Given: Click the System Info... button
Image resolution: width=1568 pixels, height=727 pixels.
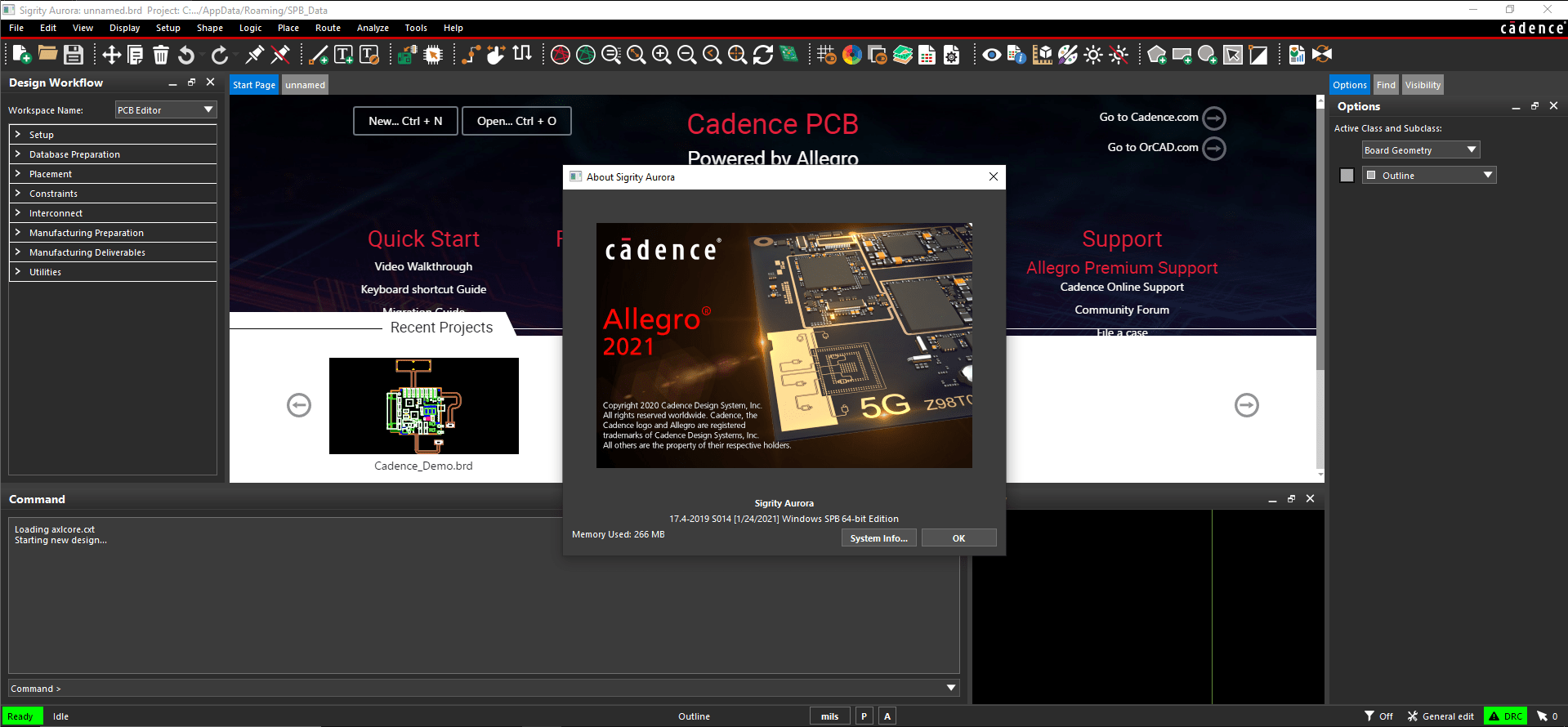Looking at the screenshot, I should pos(878,538).
